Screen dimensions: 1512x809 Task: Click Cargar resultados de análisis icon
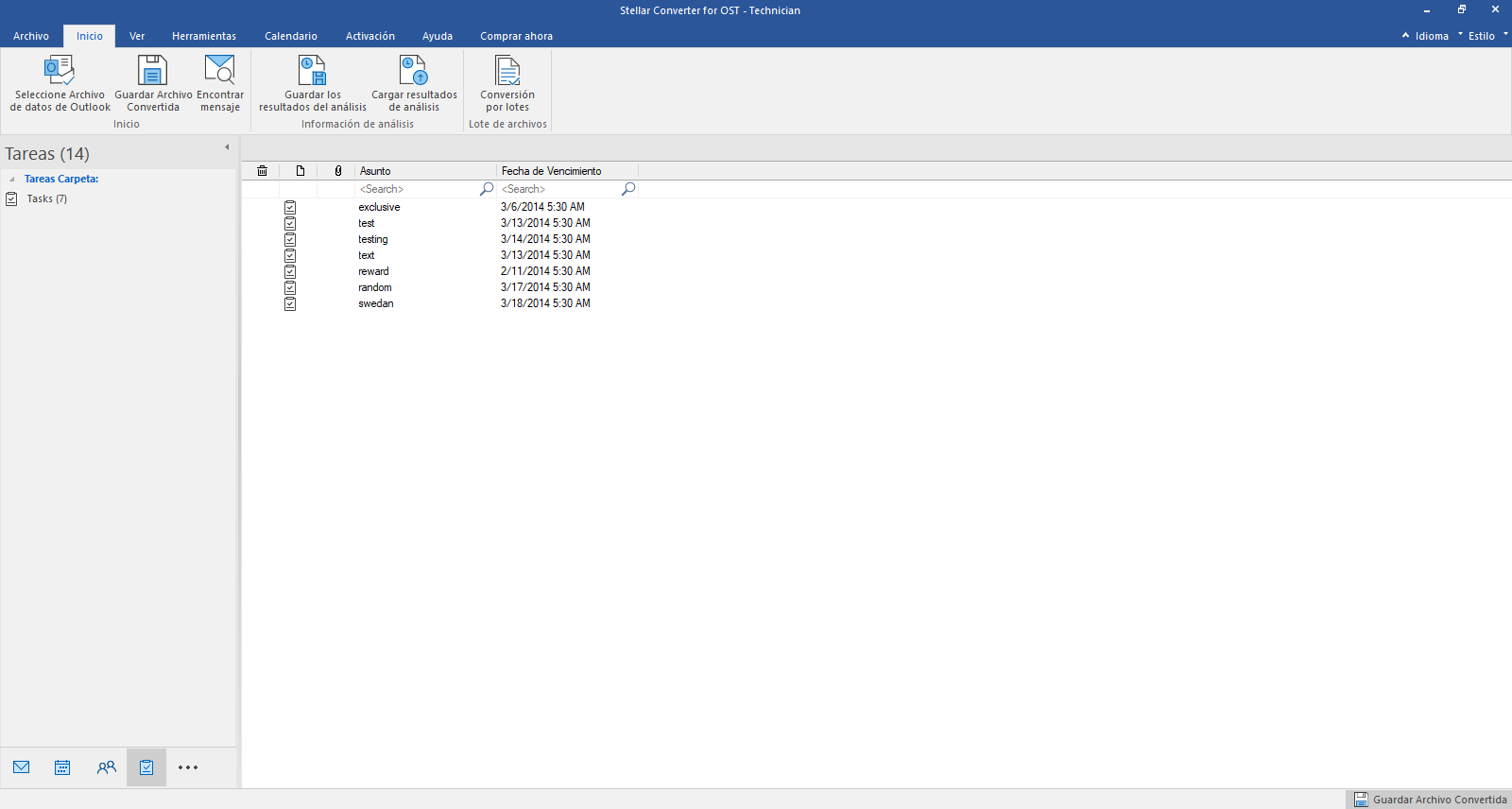pyautogui.click(x=413, y=70)
